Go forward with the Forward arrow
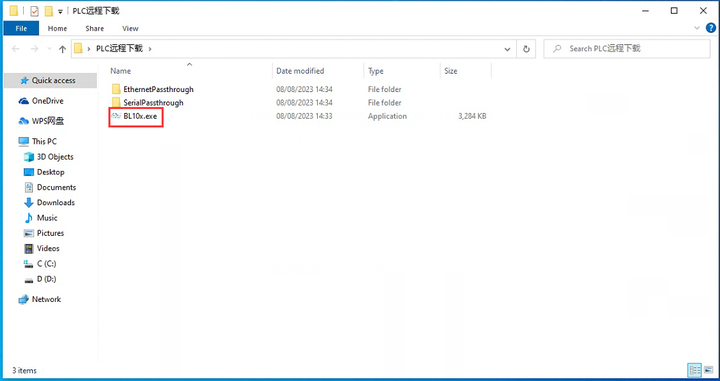This screenshot has height=381, width=720. tap(34, 49)
